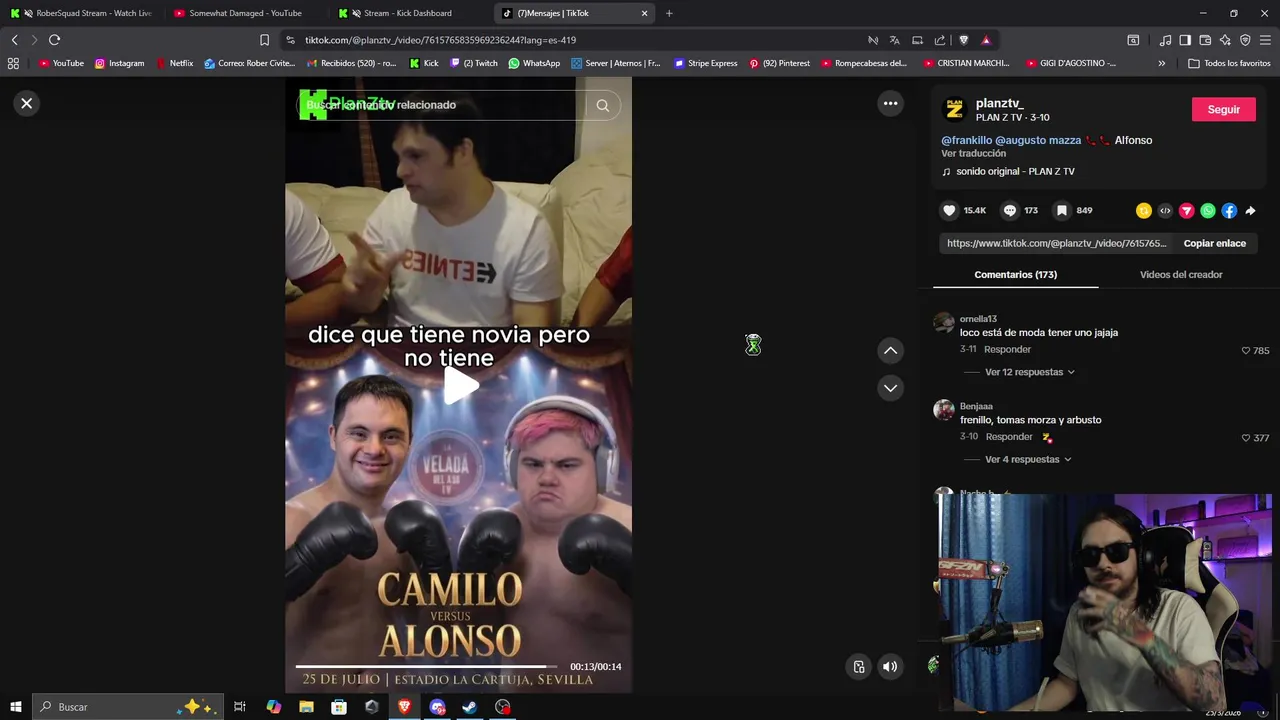Mute the video with the speaker icon
This screenshot has height=720, width=1280.
pyautogui.click(x=890, y=667)
